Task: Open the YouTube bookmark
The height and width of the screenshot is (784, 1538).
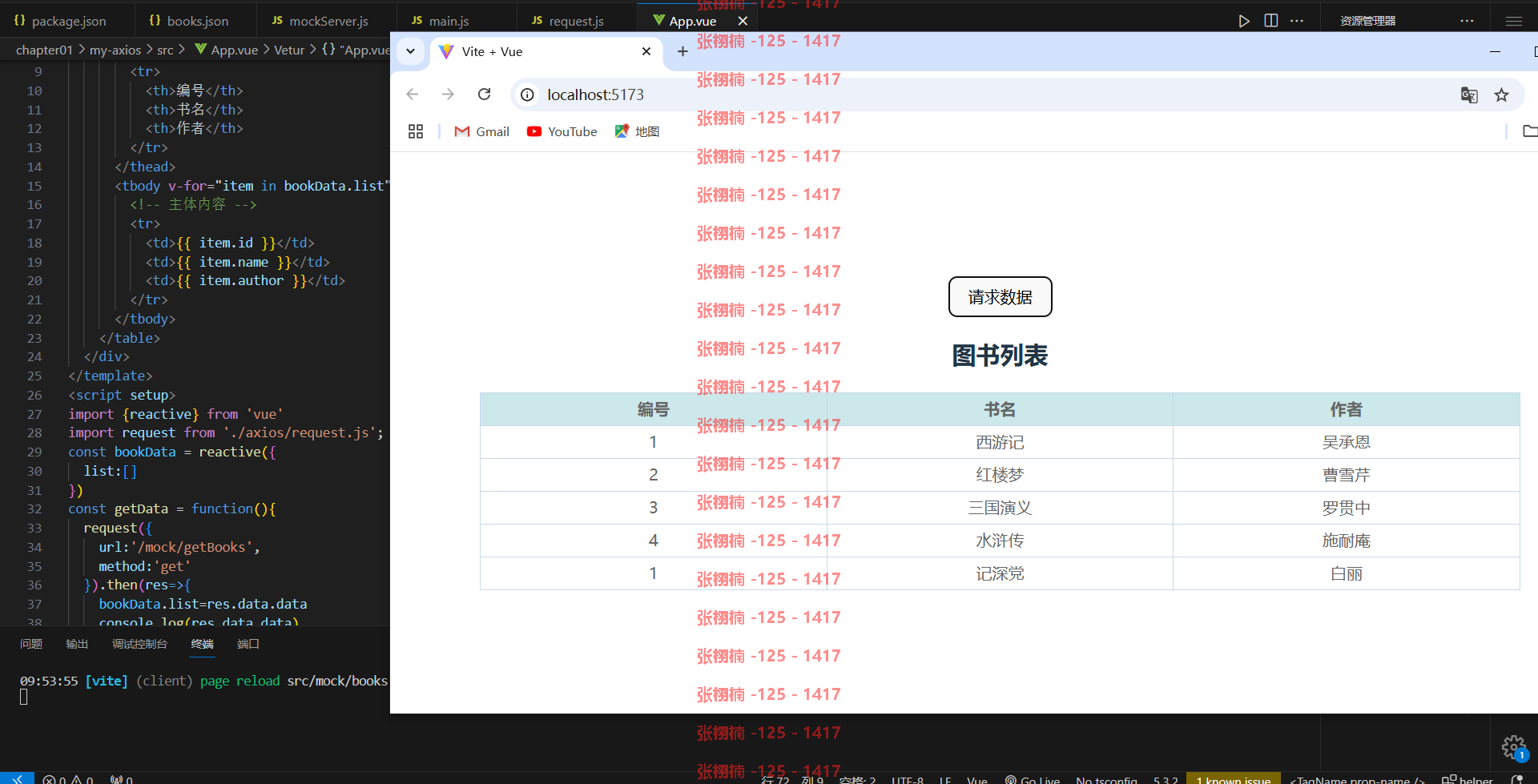Action: click(562, 131)
